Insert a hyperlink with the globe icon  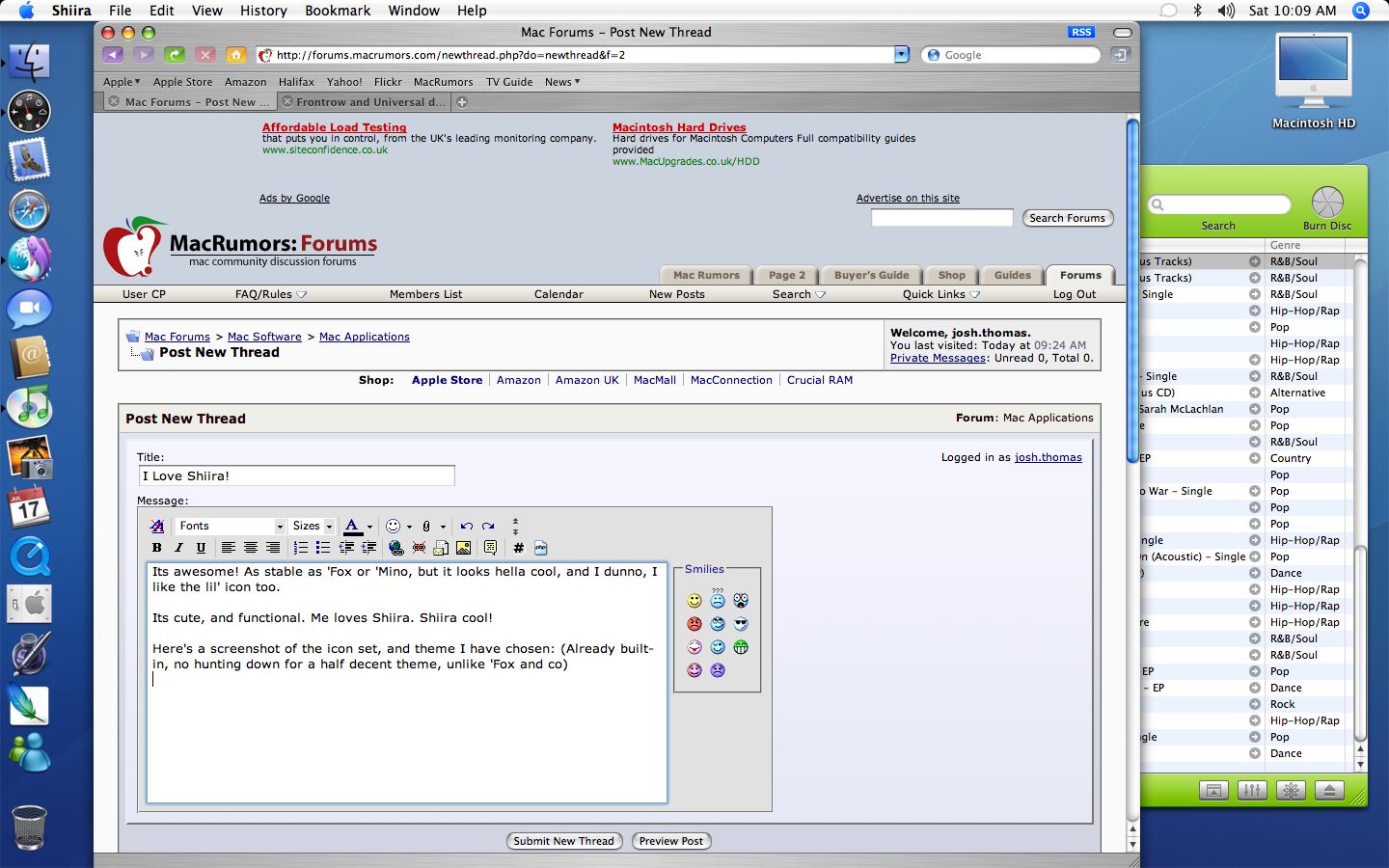395,548
